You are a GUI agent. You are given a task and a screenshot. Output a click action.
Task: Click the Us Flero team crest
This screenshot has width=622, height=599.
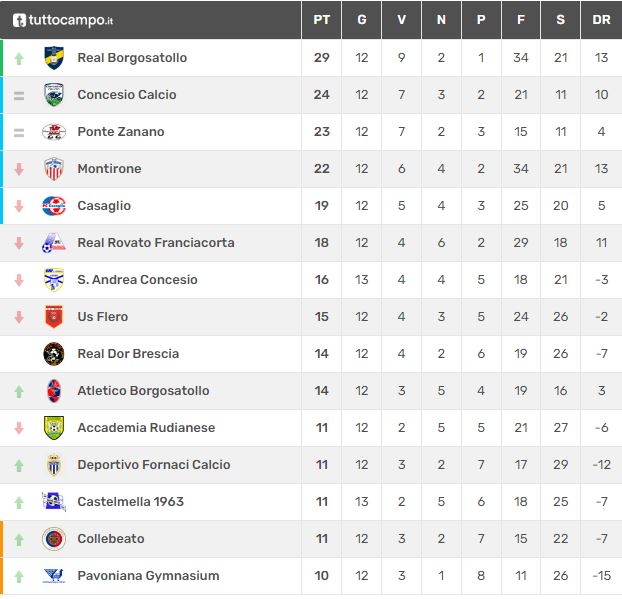pyautogui.click(x=54, y=317)
